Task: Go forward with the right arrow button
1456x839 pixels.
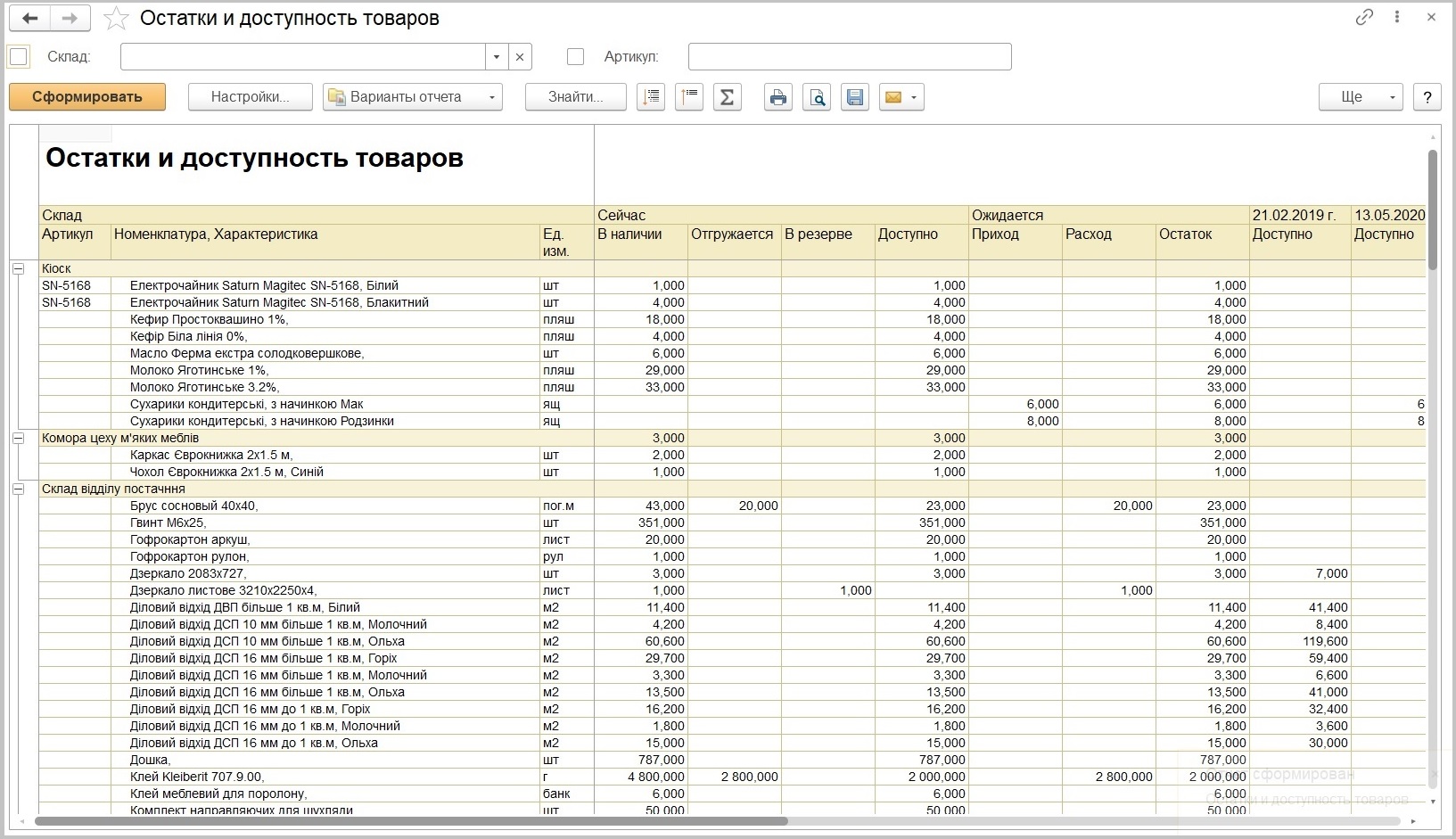Action: point(70,18)
